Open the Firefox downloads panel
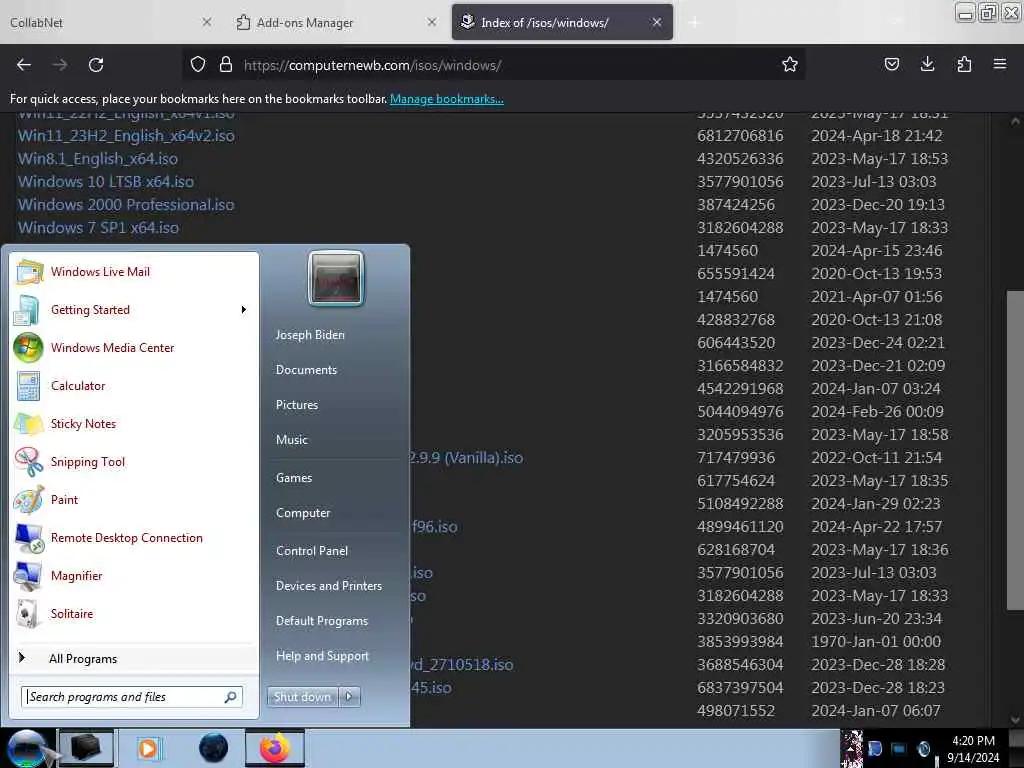1024x768 pixels. (927, 64)
